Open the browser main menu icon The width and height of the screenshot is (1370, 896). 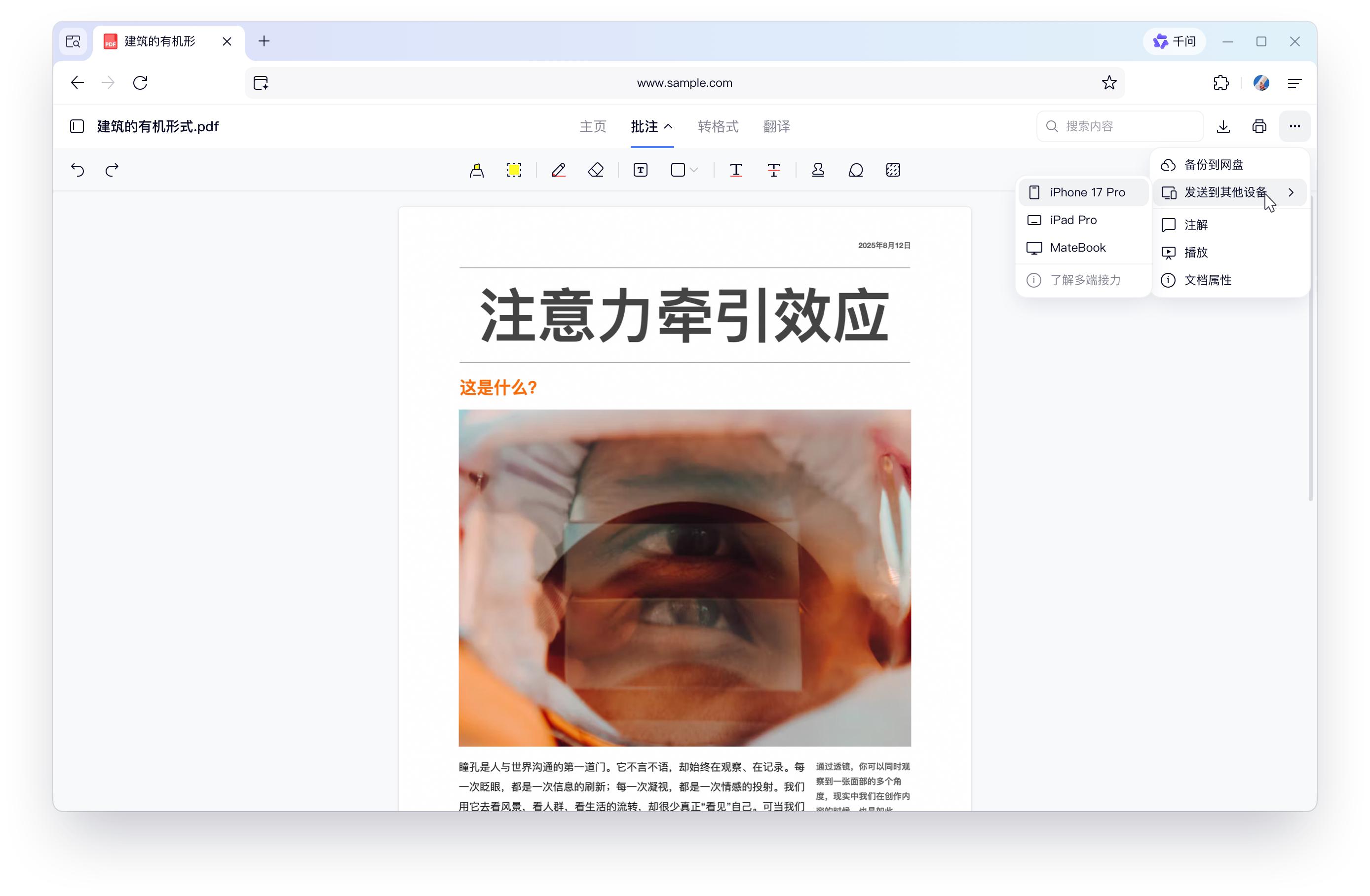point(1294,83)
